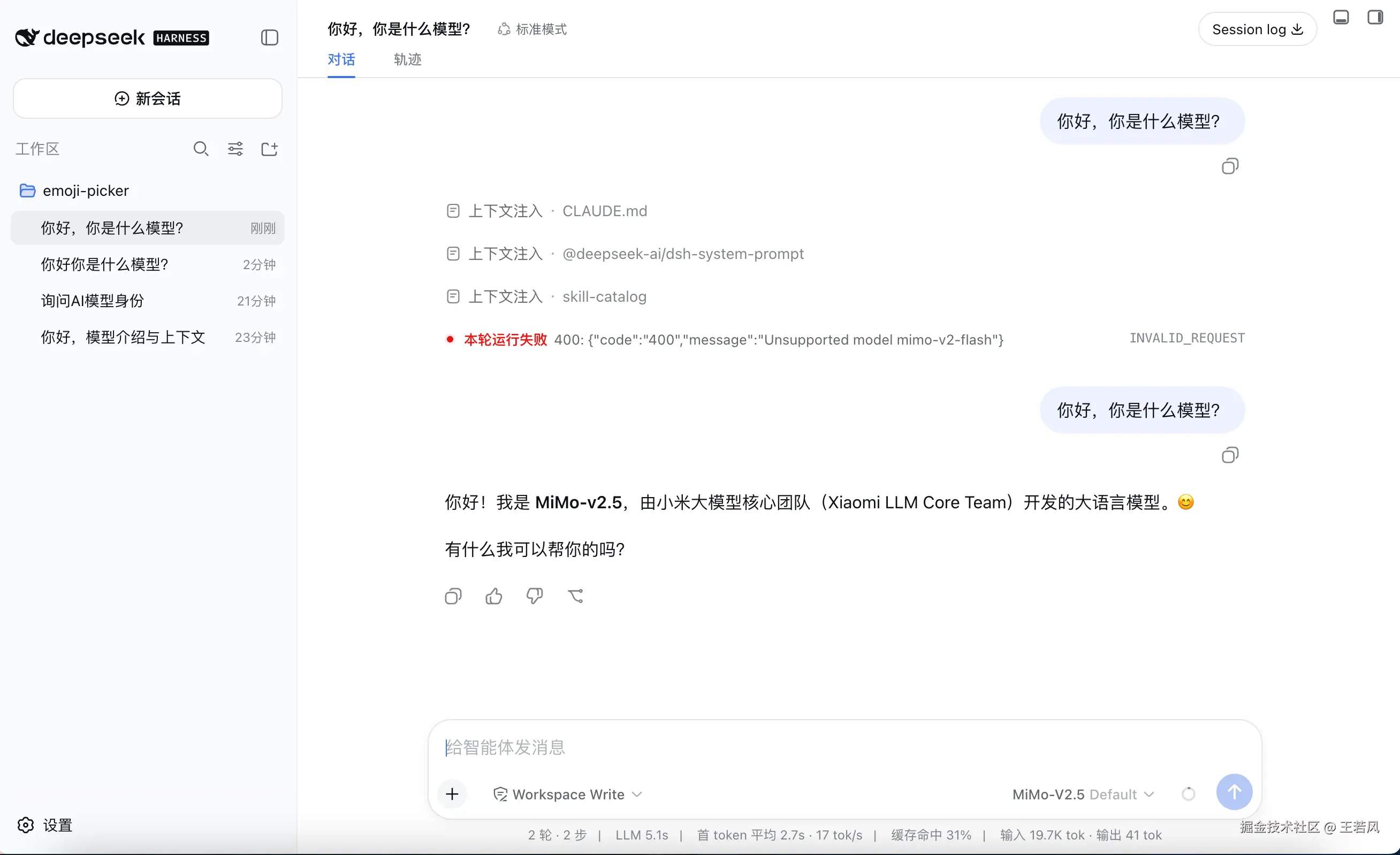
Task: Click the 2 轮 · 2 步 status entry
Action: pyautogui.click(x=557, y=835)
